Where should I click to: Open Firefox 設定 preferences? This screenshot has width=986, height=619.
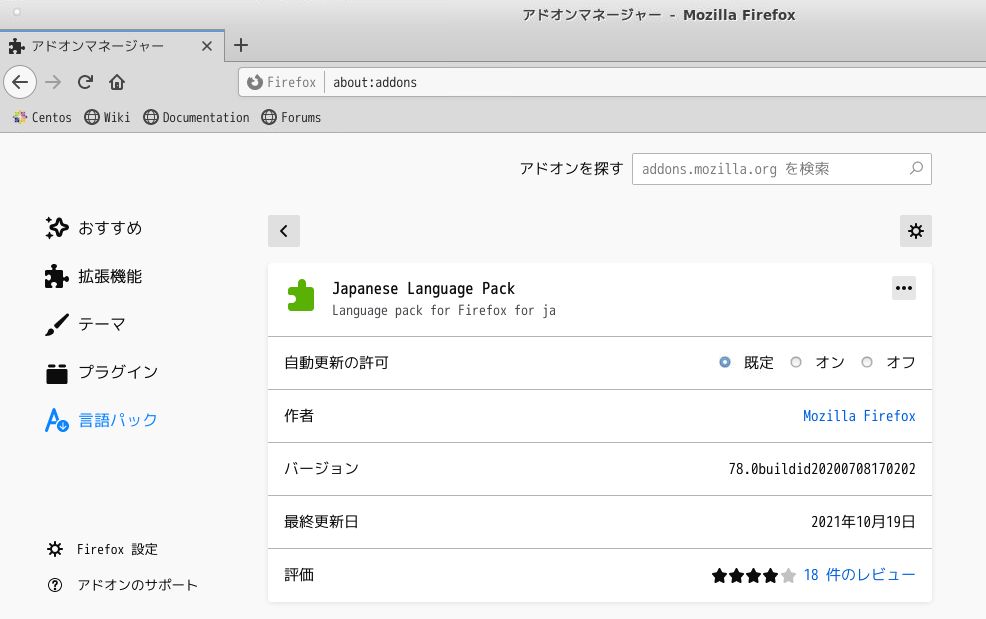tap(102, 549)
